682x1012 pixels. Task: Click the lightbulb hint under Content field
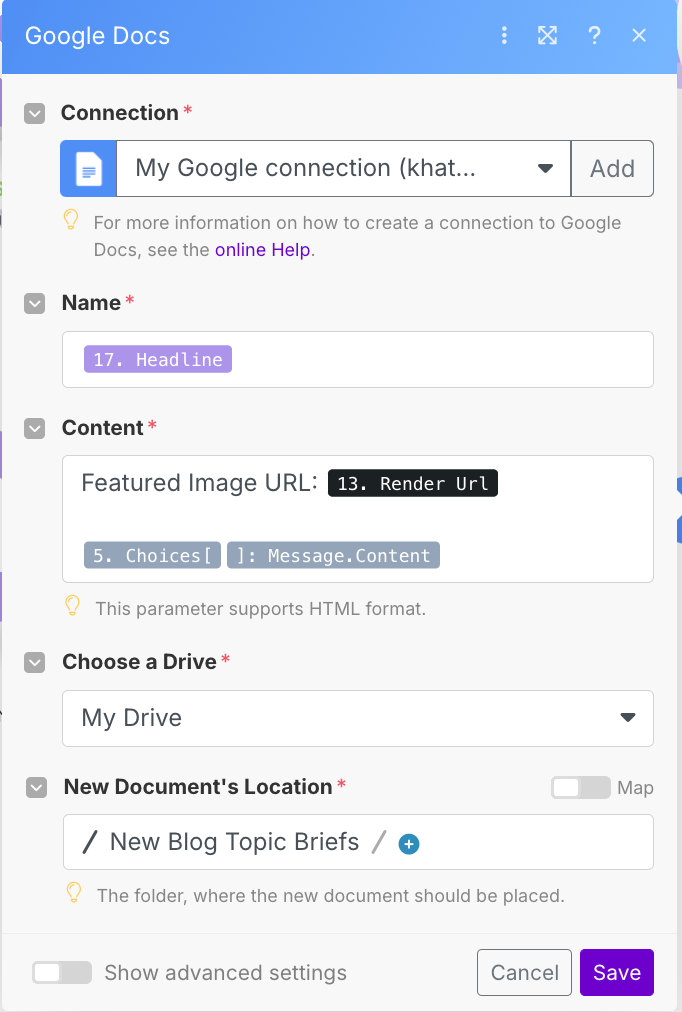point(72,606)
